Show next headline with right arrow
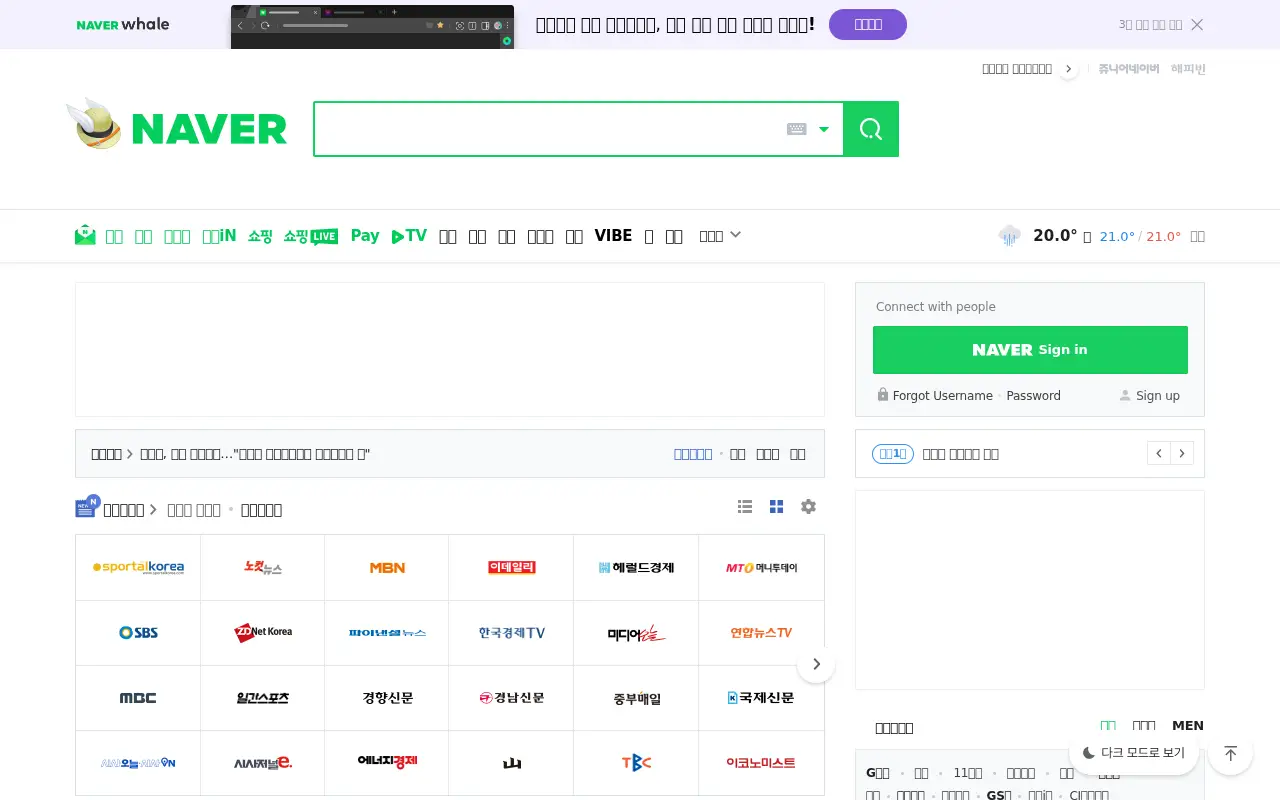The width and height of the screenshot is (1280, 800). point(1182,453)
